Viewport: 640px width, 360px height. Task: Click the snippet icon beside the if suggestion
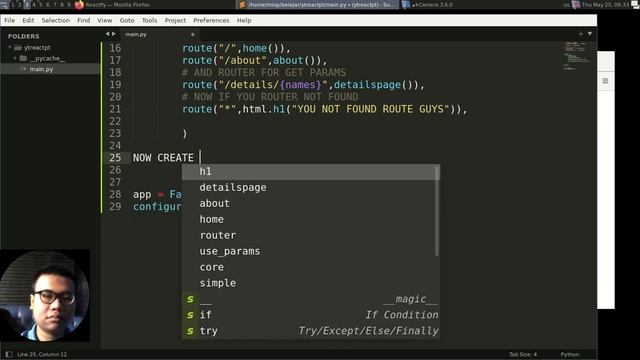pos(190,315)
